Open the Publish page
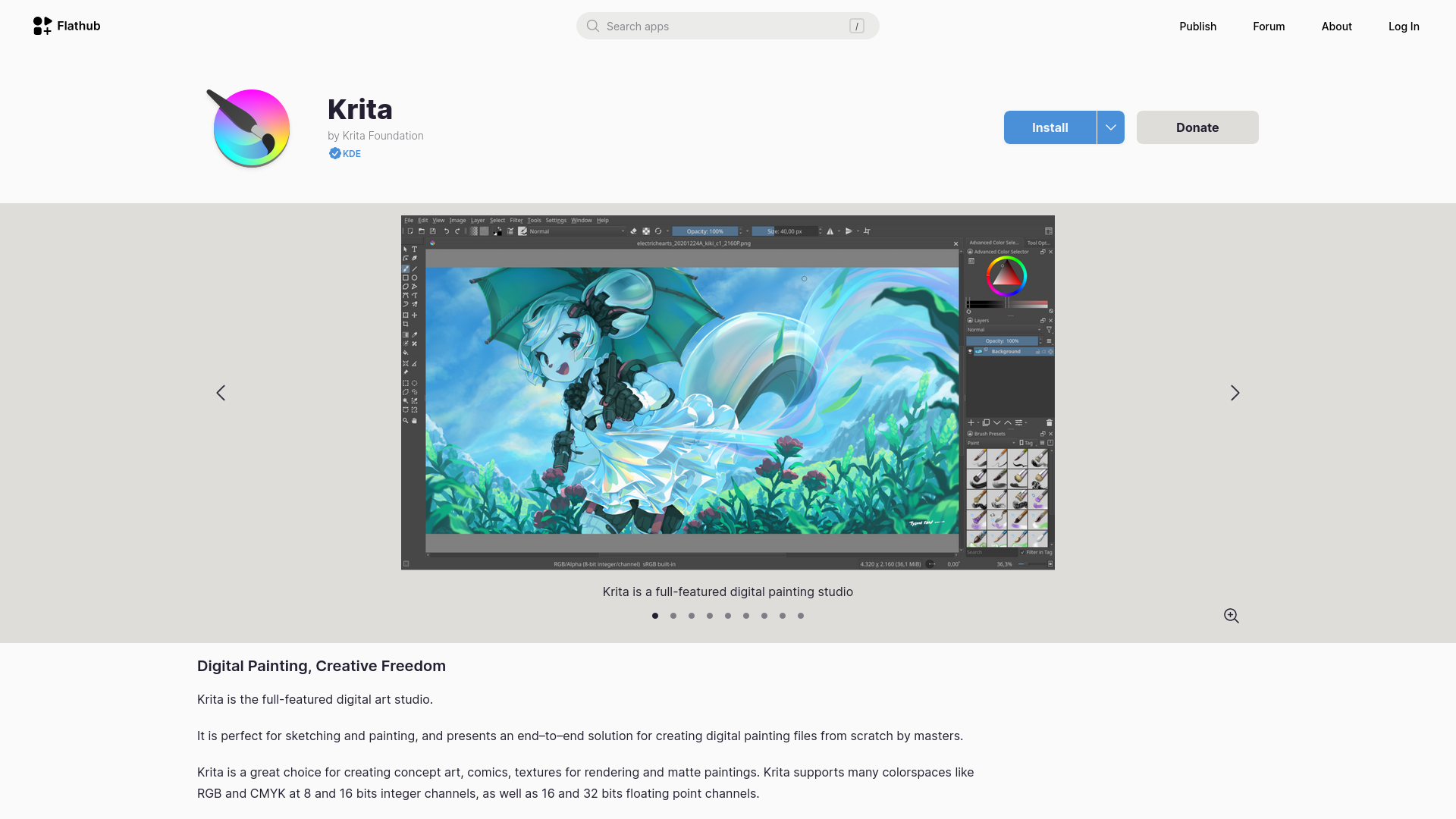 1197,27
